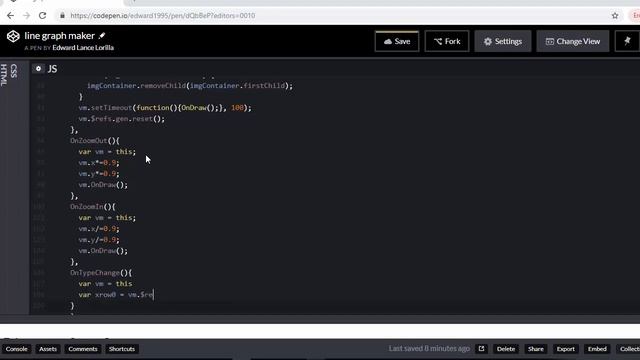The height and width of the screenshot is (360, 640).
Task: Switch to the CSS editor tab
Action: pos(14,71)
